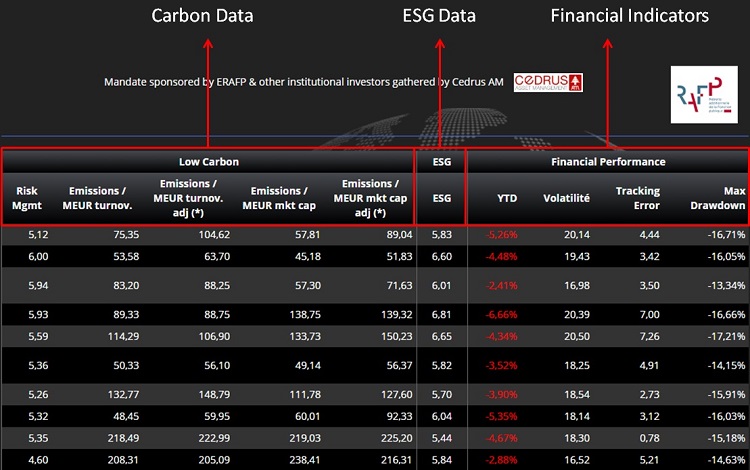The image size is (750, 470).
Task: Click the Tracking Error column header
Action: point(638,198)
